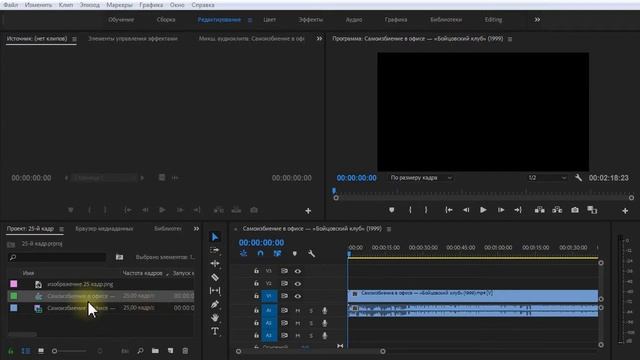Open the playback resolution 1/2 dropdown
This screenshot has width=640, height=360.
547,178
